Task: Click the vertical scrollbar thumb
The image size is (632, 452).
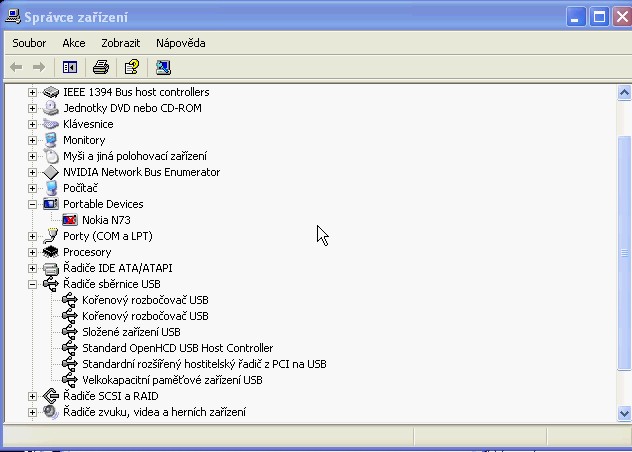Action: click(624, 252)
